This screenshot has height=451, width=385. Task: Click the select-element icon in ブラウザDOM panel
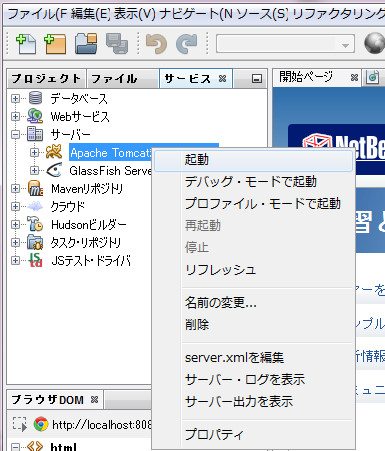pyautogui.click(x=20, y=424)
